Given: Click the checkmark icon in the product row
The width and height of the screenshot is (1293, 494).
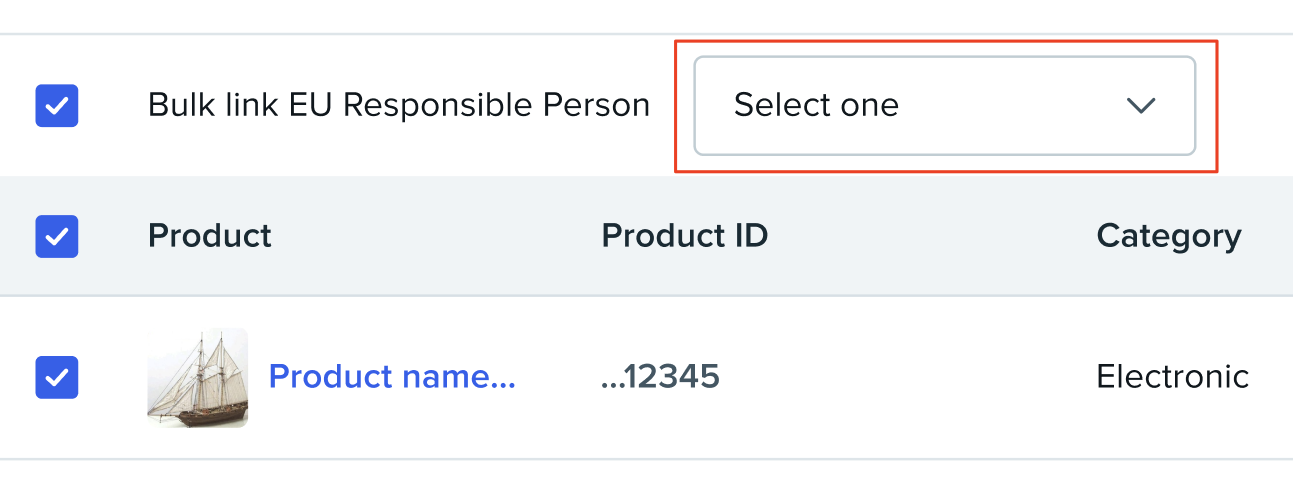Looking at the screenshot, I should pos(57,377).
